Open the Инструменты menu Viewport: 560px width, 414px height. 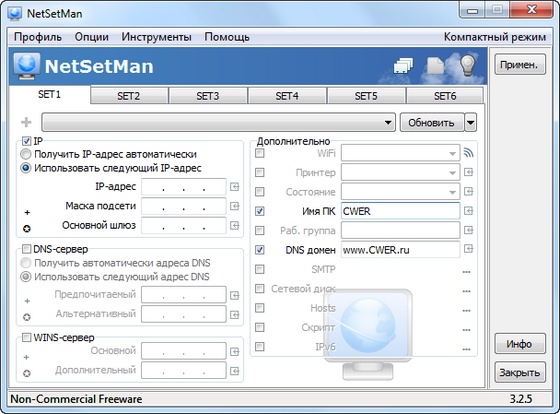click(156, 37)
